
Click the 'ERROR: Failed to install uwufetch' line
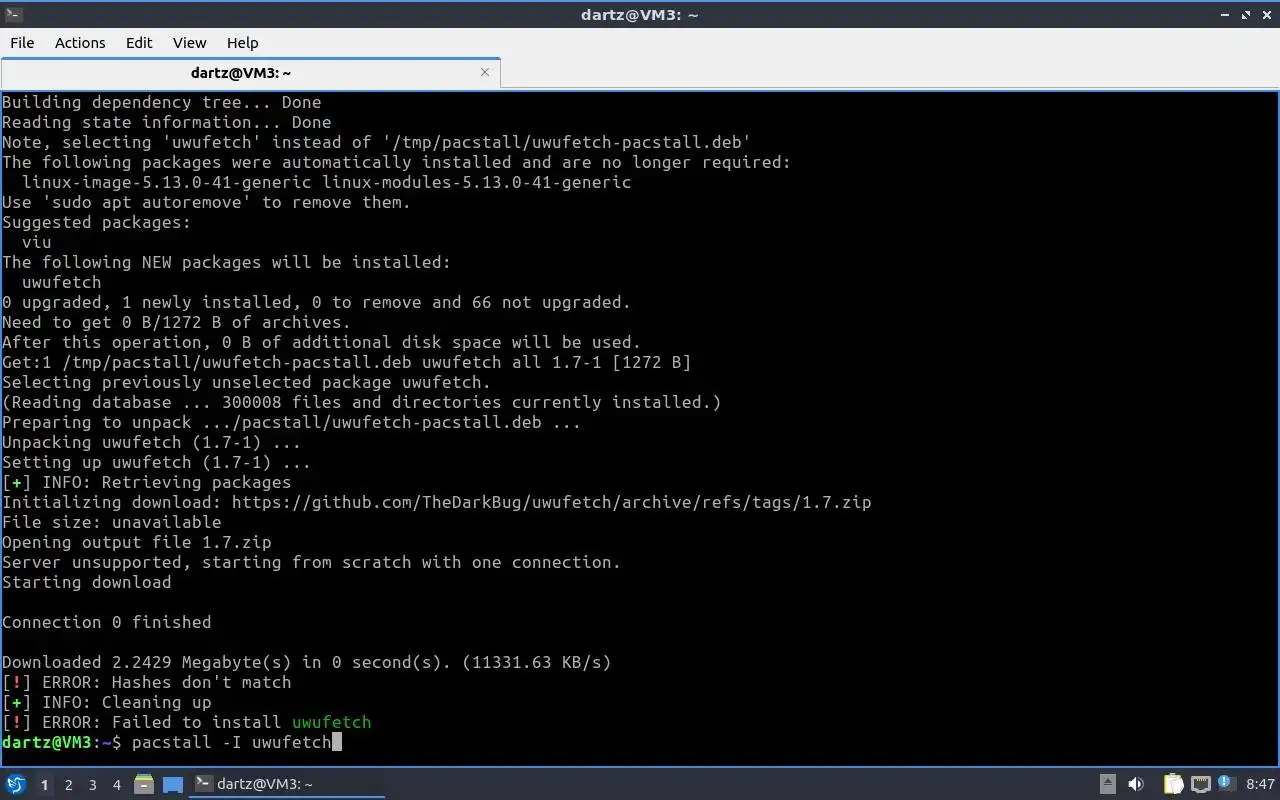pyautogui.click(x=187, y=722)
